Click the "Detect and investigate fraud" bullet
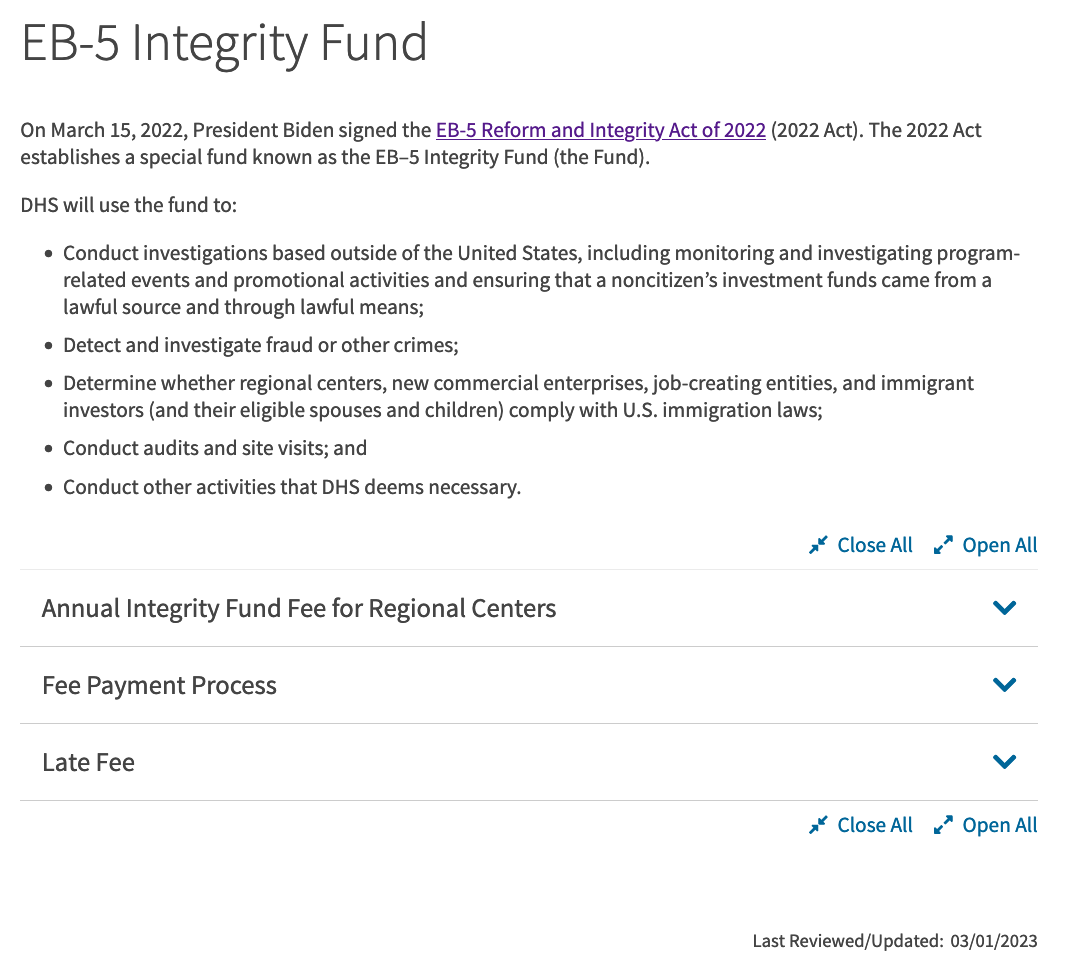The width and height of the screenshot is (1068, 976). [260, 346]
